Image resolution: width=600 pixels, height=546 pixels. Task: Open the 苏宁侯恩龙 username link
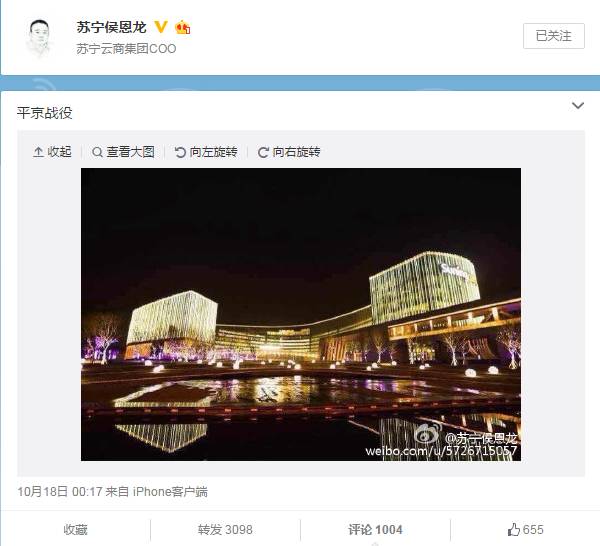click(x=111, y=27)
